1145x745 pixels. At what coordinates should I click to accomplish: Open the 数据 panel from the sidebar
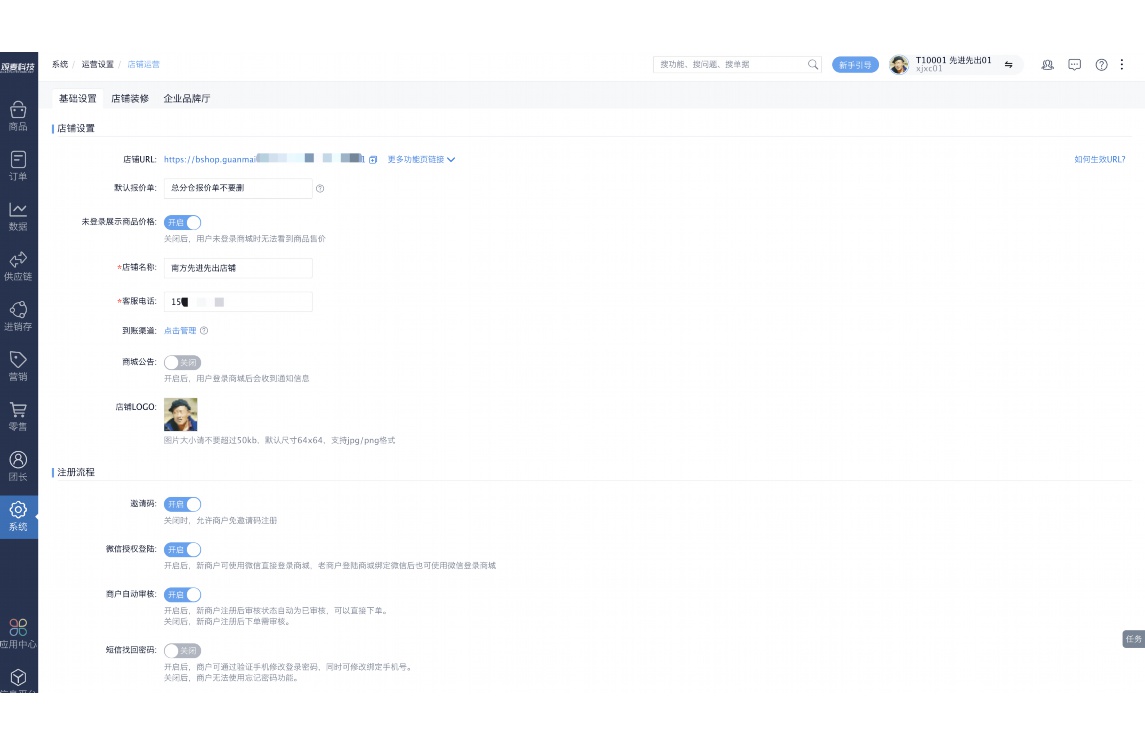pyautogui.click(x=17, y=215)
